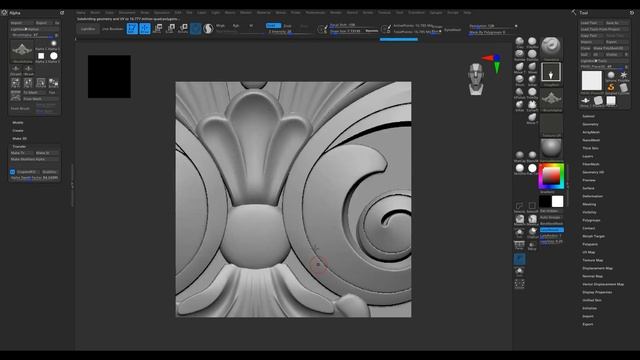The height and width of the screenshot is (360, 640).
Task: Select the orange SimpleBrush tool icon
Action: 611,87
